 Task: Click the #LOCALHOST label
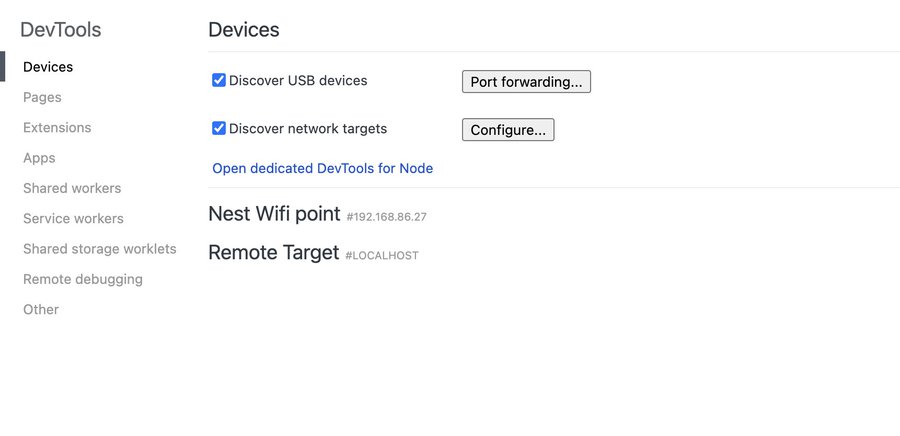click(381, 256)
